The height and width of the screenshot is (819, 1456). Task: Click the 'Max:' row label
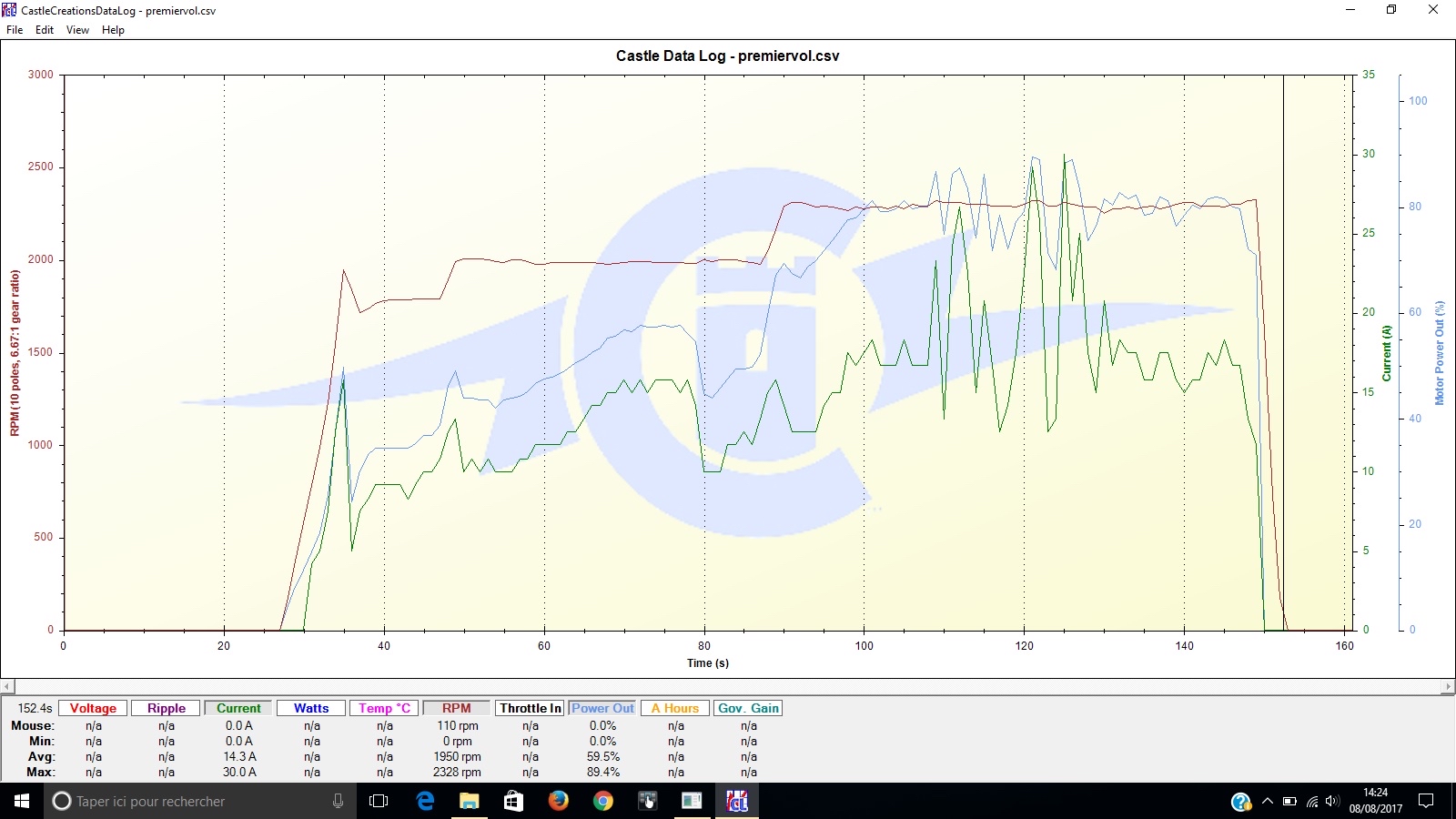pyautogui.click(x=41, y=772)
